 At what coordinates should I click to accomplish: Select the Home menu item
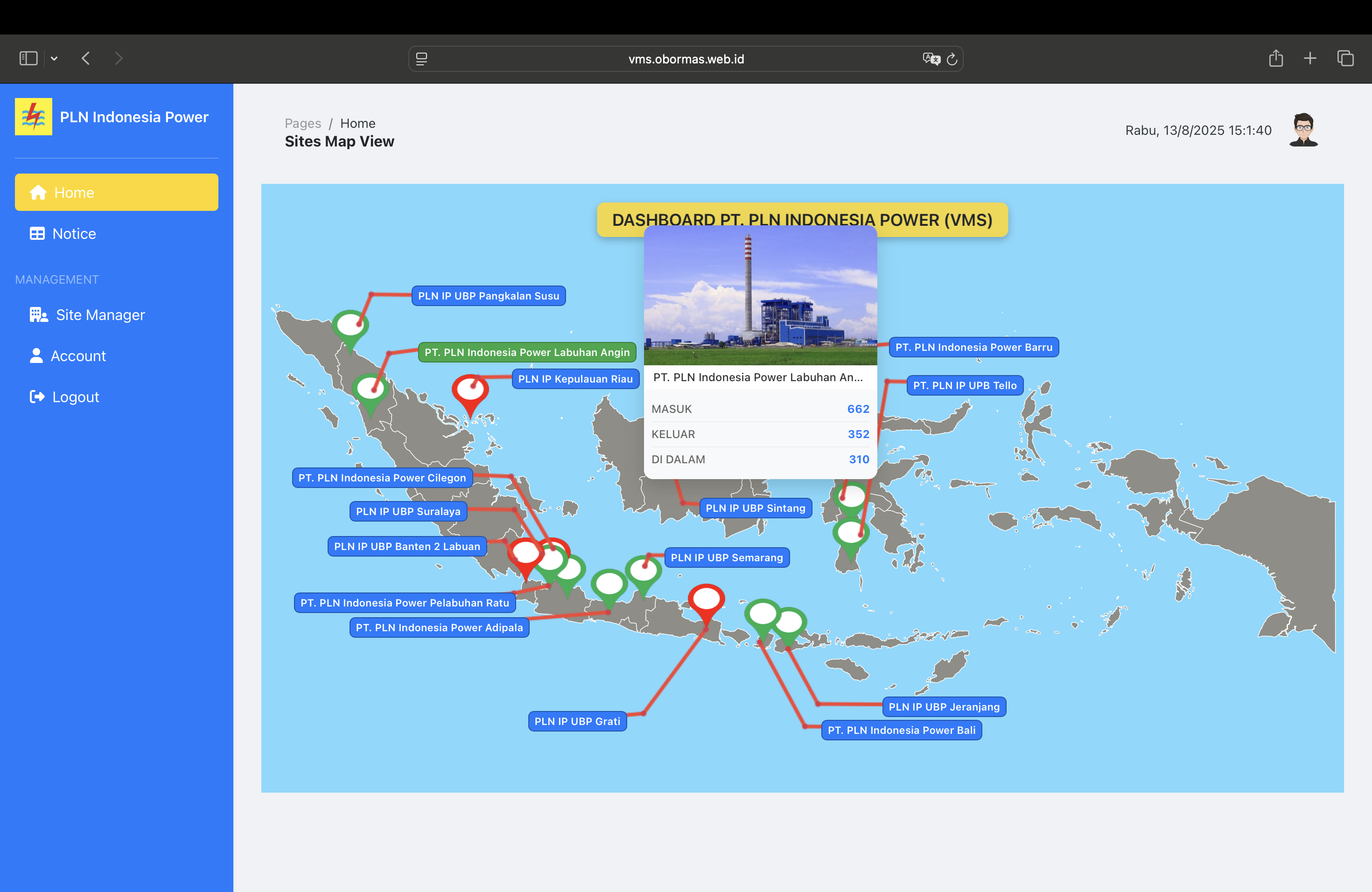tap(117, 192)
